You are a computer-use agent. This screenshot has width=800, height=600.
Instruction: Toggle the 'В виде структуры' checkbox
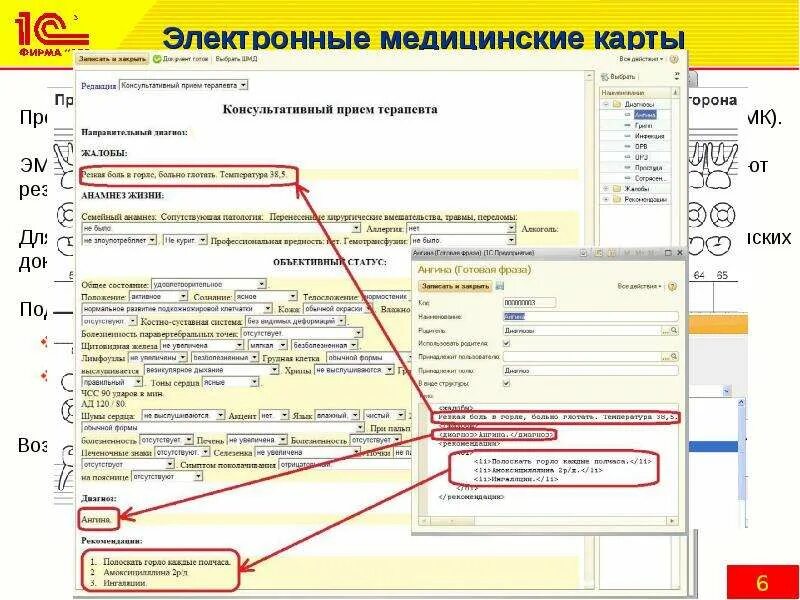[x=507, y=383]
